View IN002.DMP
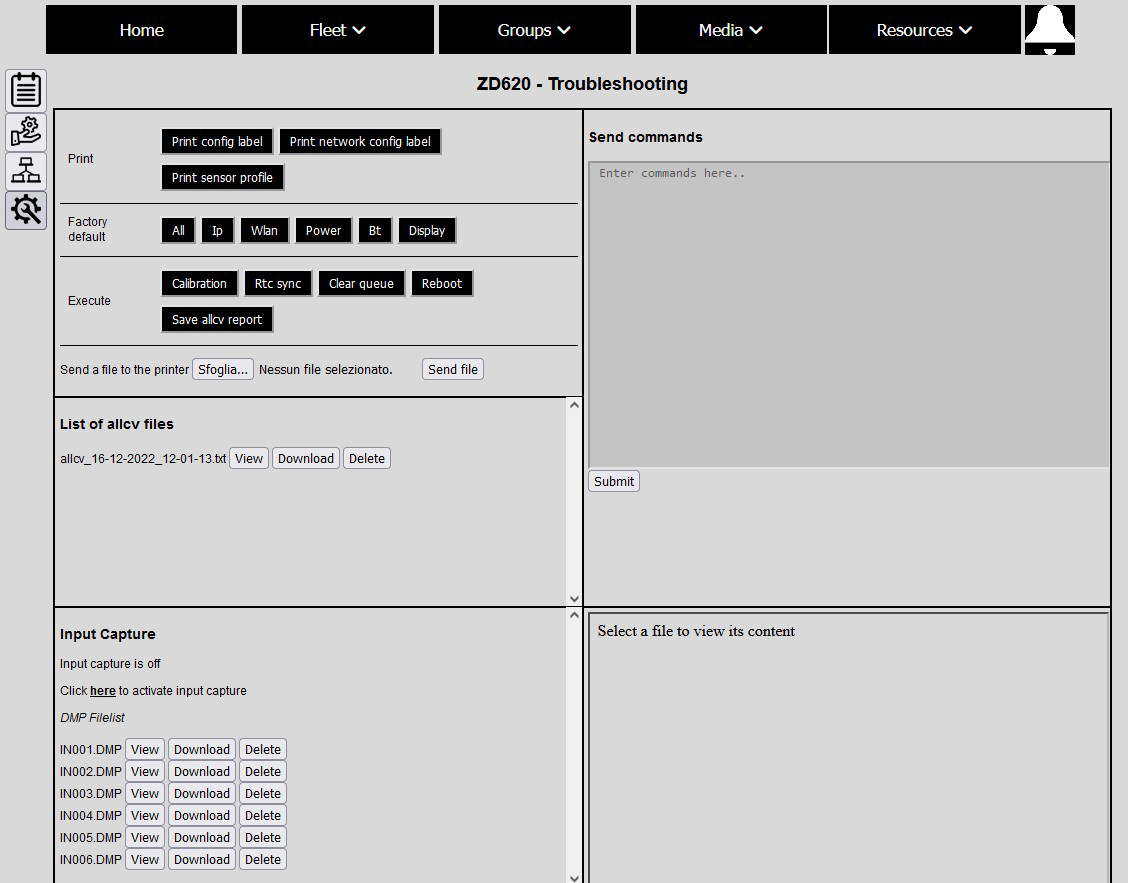Viewport: 1128px width, 883px height. 145,771
